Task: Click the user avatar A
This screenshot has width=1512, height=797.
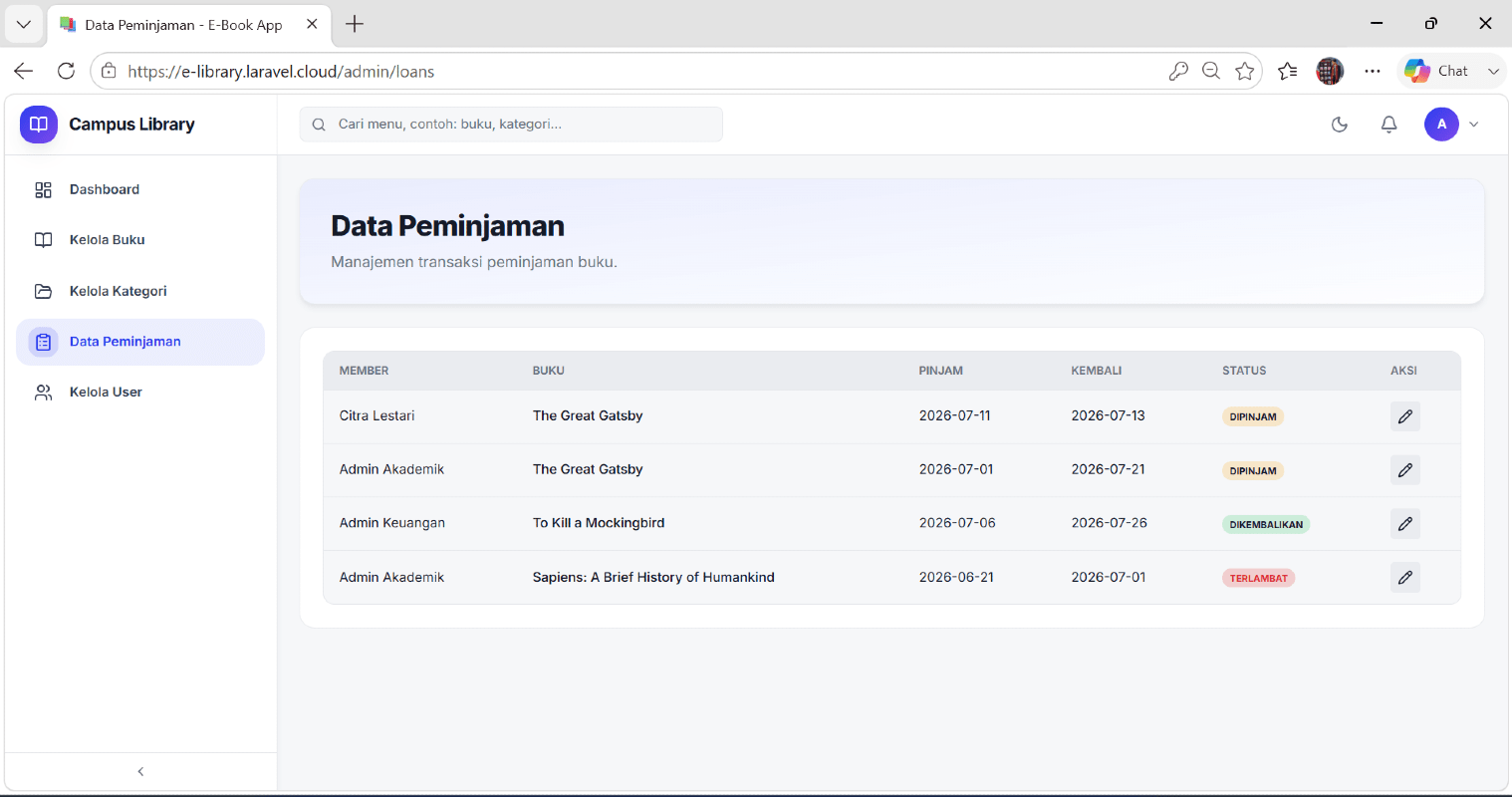Action: 1441,125
